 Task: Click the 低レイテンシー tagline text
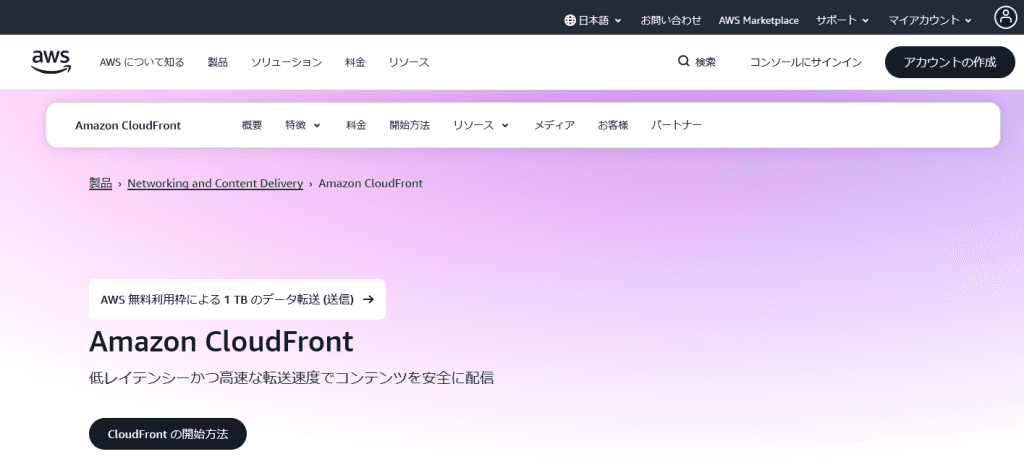tap(291, 378)
